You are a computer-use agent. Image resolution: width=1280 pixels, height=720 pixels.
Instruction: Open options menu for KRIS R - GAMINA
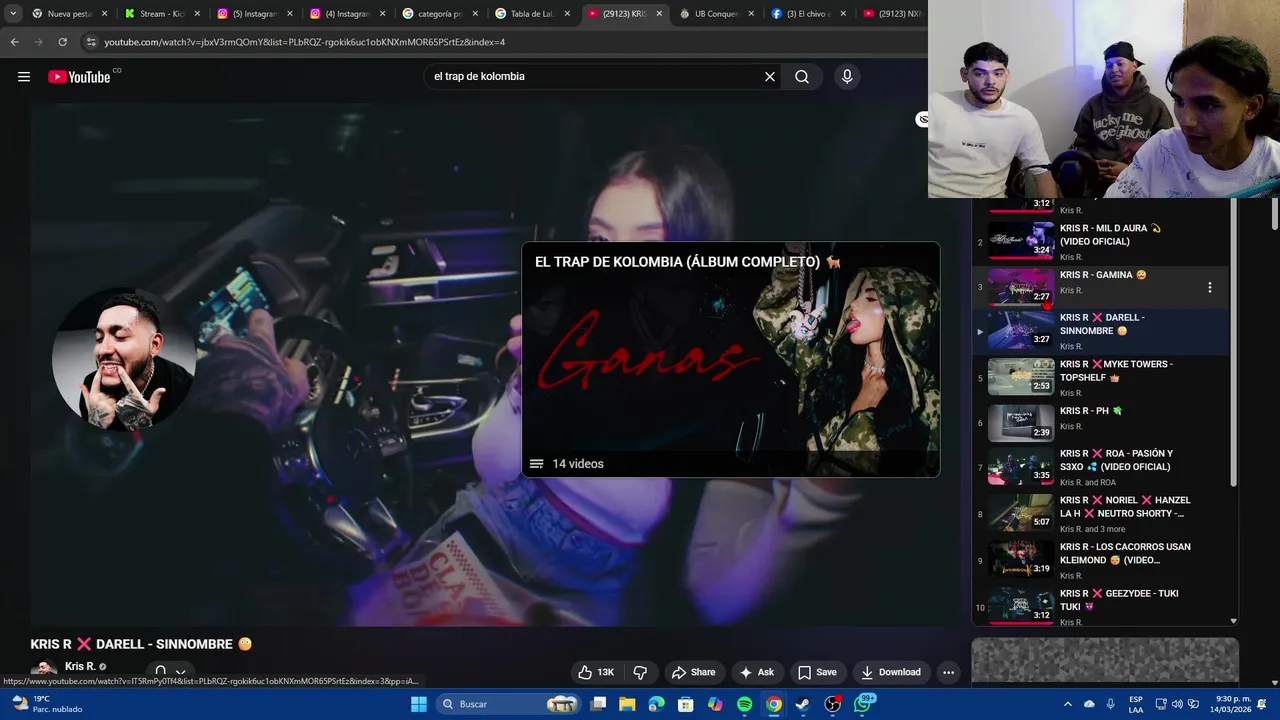1209,287
